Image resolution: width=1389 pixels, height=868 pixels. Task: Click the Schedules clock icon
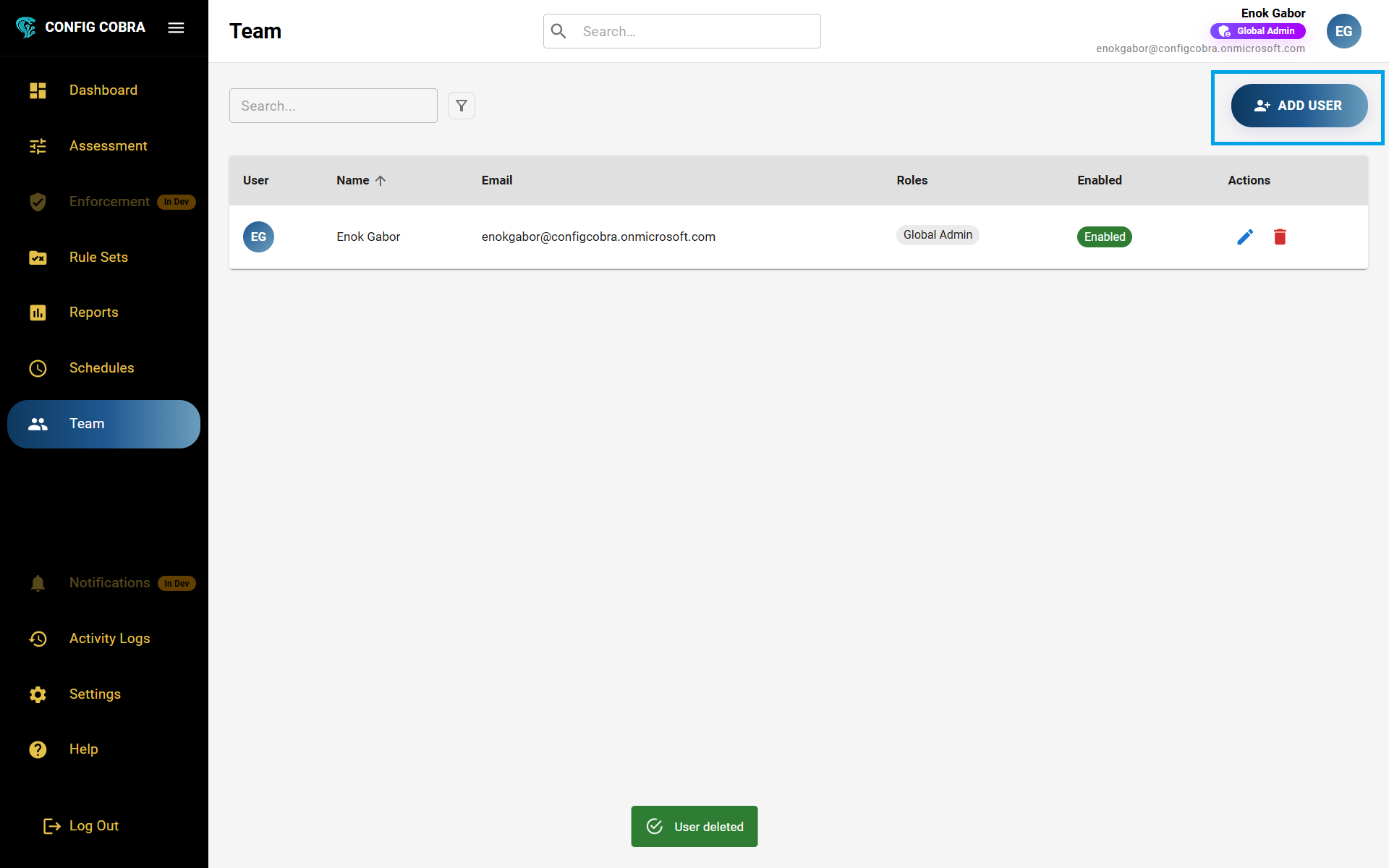pos(38,368)
